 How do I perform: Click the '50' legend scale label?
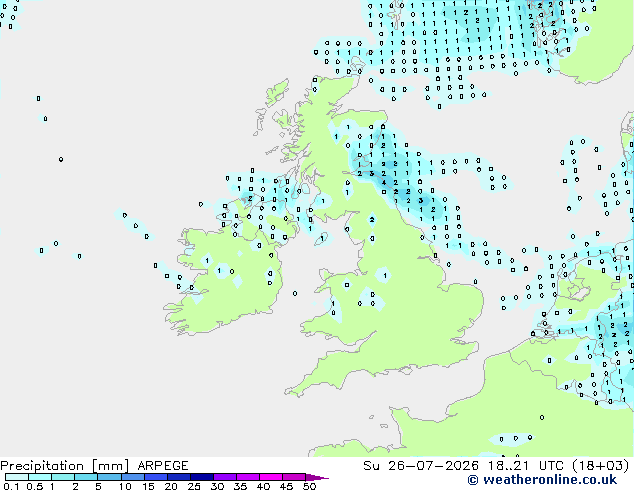(x=309, y=486)
